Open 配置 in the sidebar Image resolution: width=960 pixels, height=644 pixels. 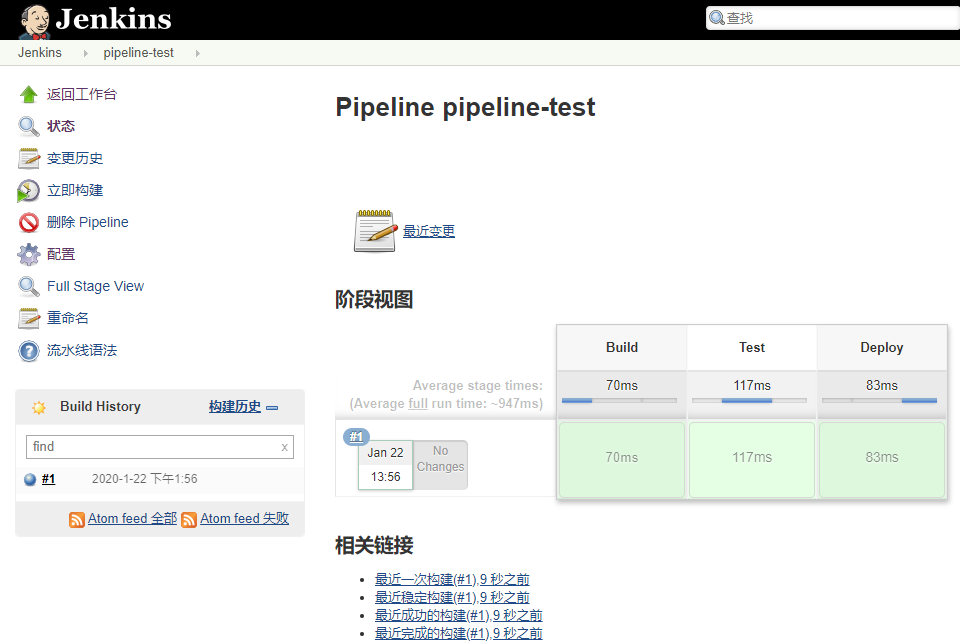pos(61,254)
